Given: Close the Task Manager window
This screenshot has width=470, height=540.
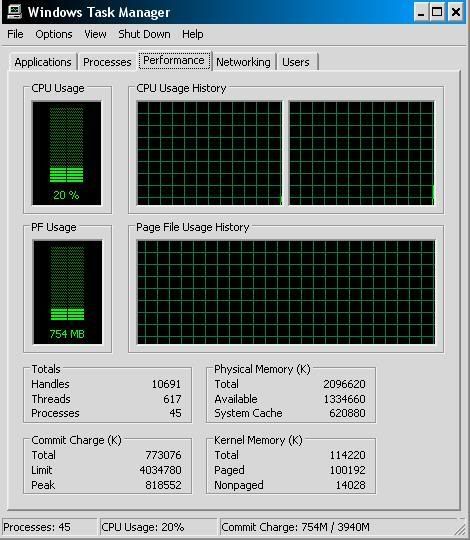Looking at the screenshot, I should click(x=456, y=12).
